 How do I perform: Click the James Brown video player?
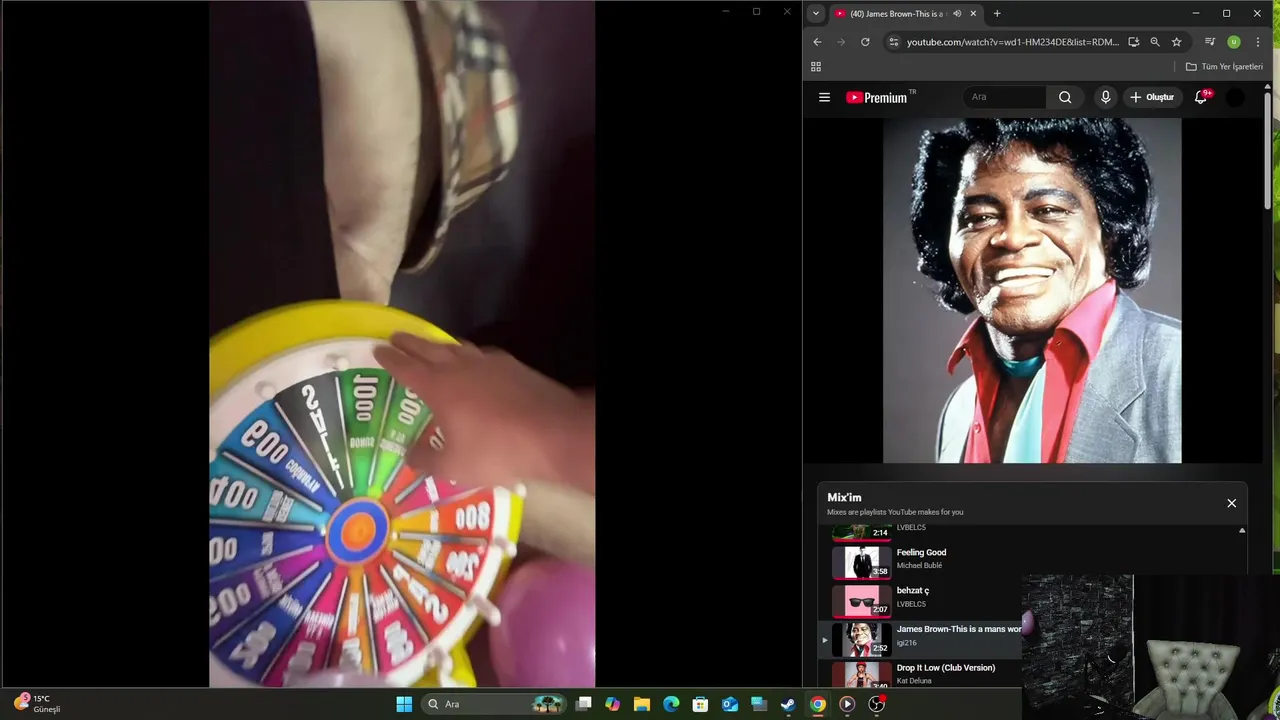[x=1032, y=291]
